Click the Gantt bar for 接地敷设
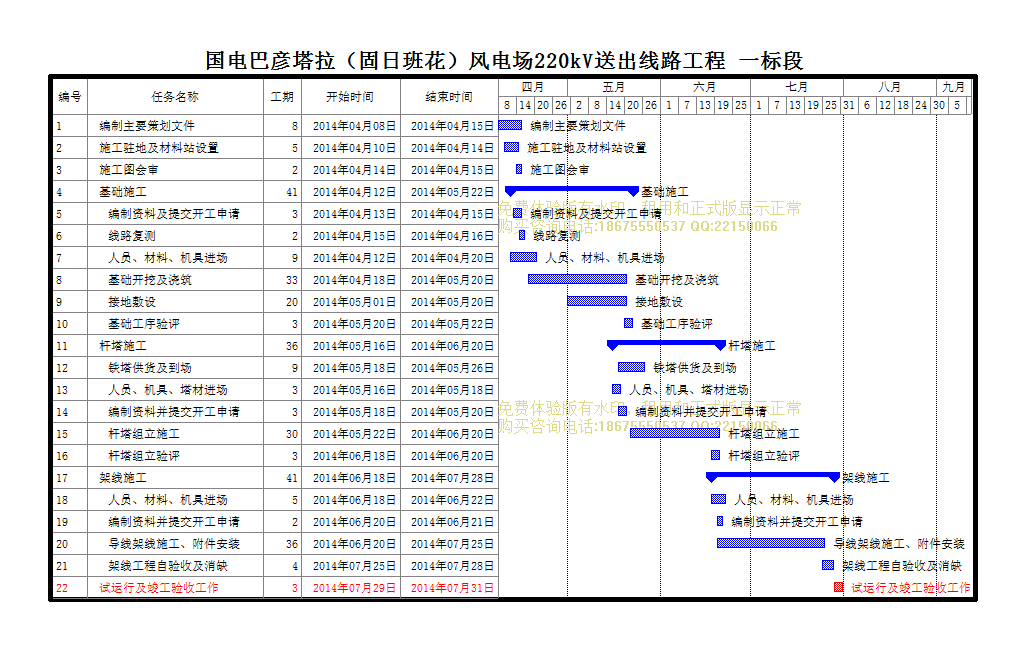 [x=597, y=300]
